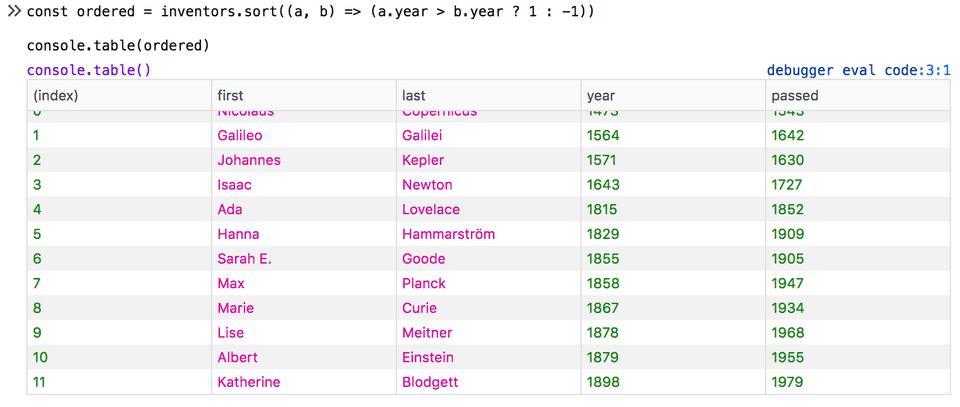
Task: Sort table by the (index) column header
Action: 56,96
